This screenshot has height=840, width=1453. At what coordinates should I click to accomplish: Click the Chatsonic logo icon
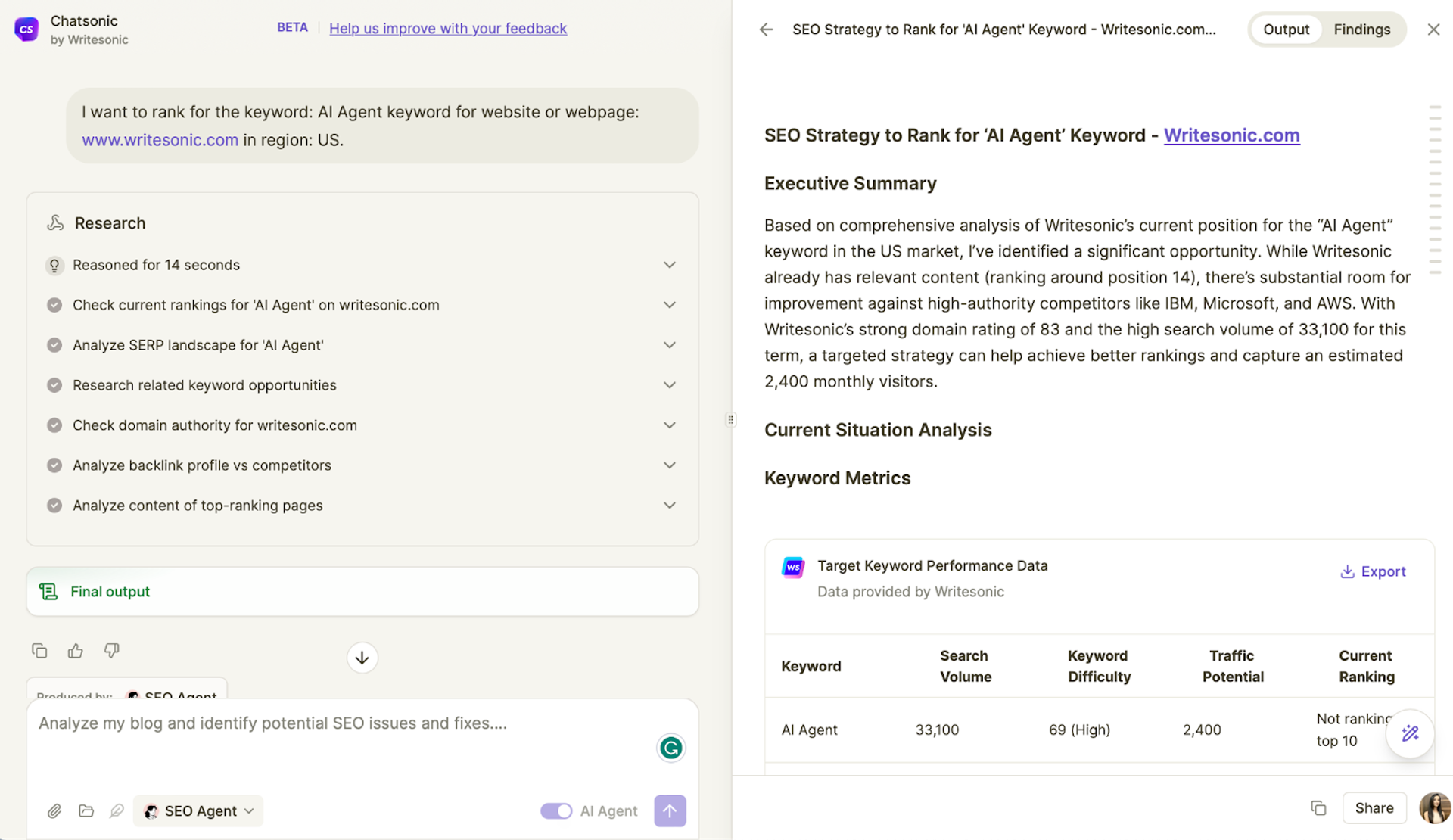point(26,30)
